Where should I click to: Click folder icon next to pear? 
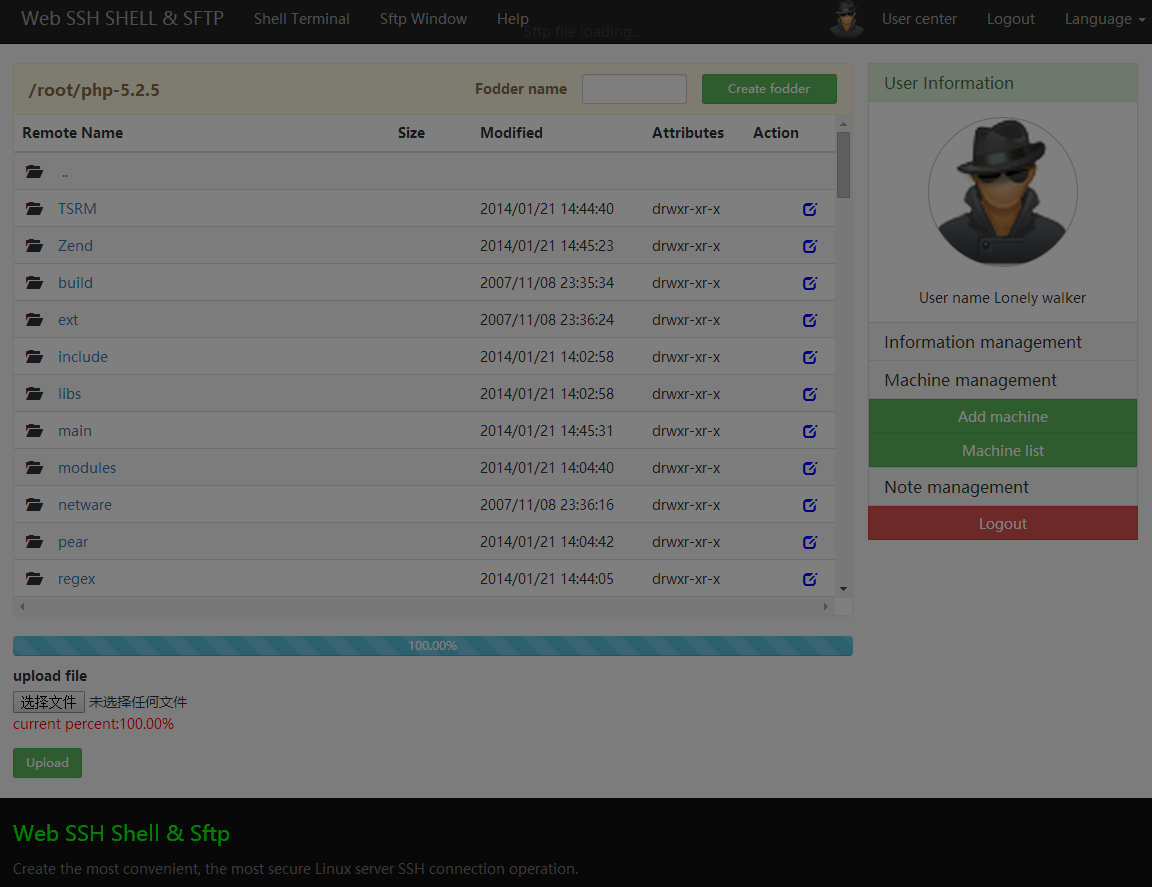(x=35, y=542)
